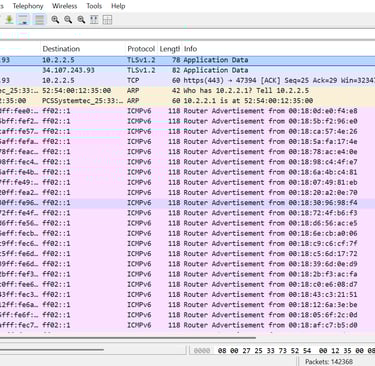
Task: Select ARP reply '10.2.2.1 is at 52:54:00:12:35:00'
Action: pos(187,101)
